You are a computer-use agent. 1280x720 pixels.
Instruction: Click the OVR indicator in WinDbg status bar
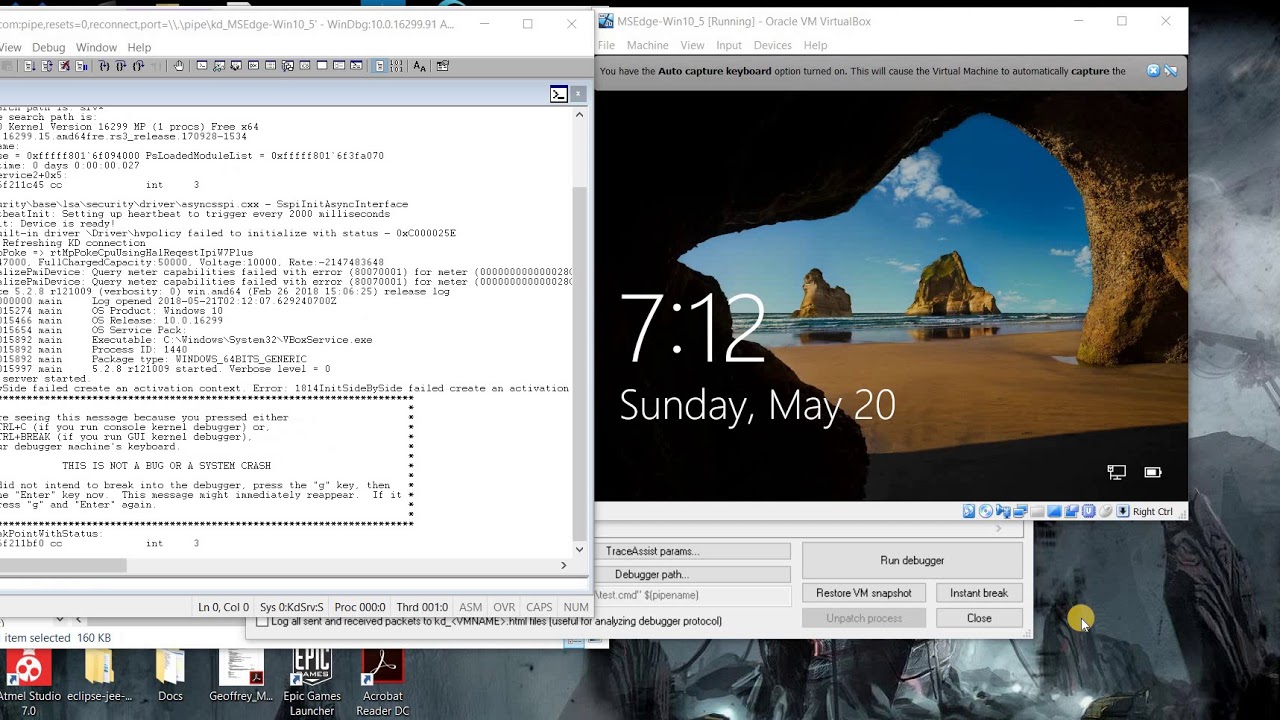tap(504, 607)
